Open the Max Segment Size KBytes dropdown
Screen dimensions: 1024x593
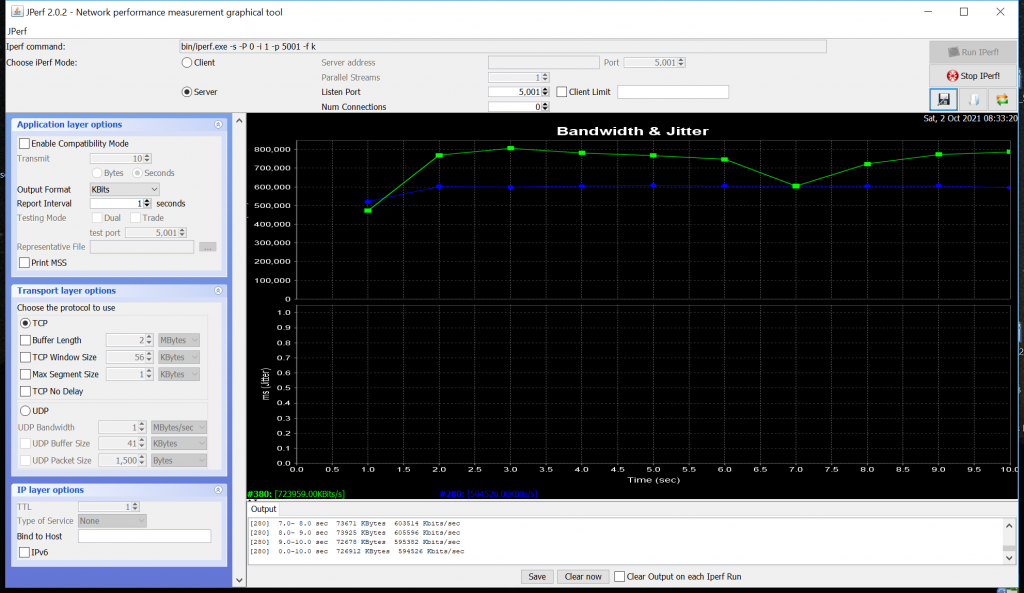click(178, 374)
